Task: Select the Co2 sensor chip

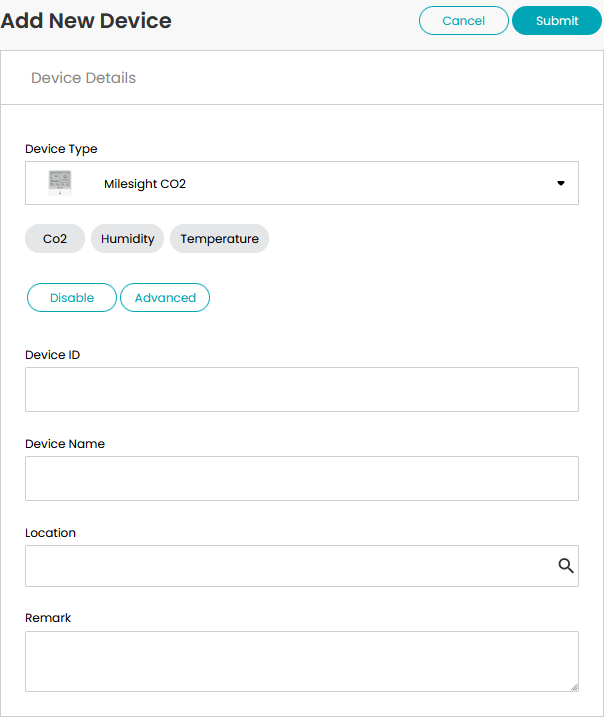Action: point(55,239)
